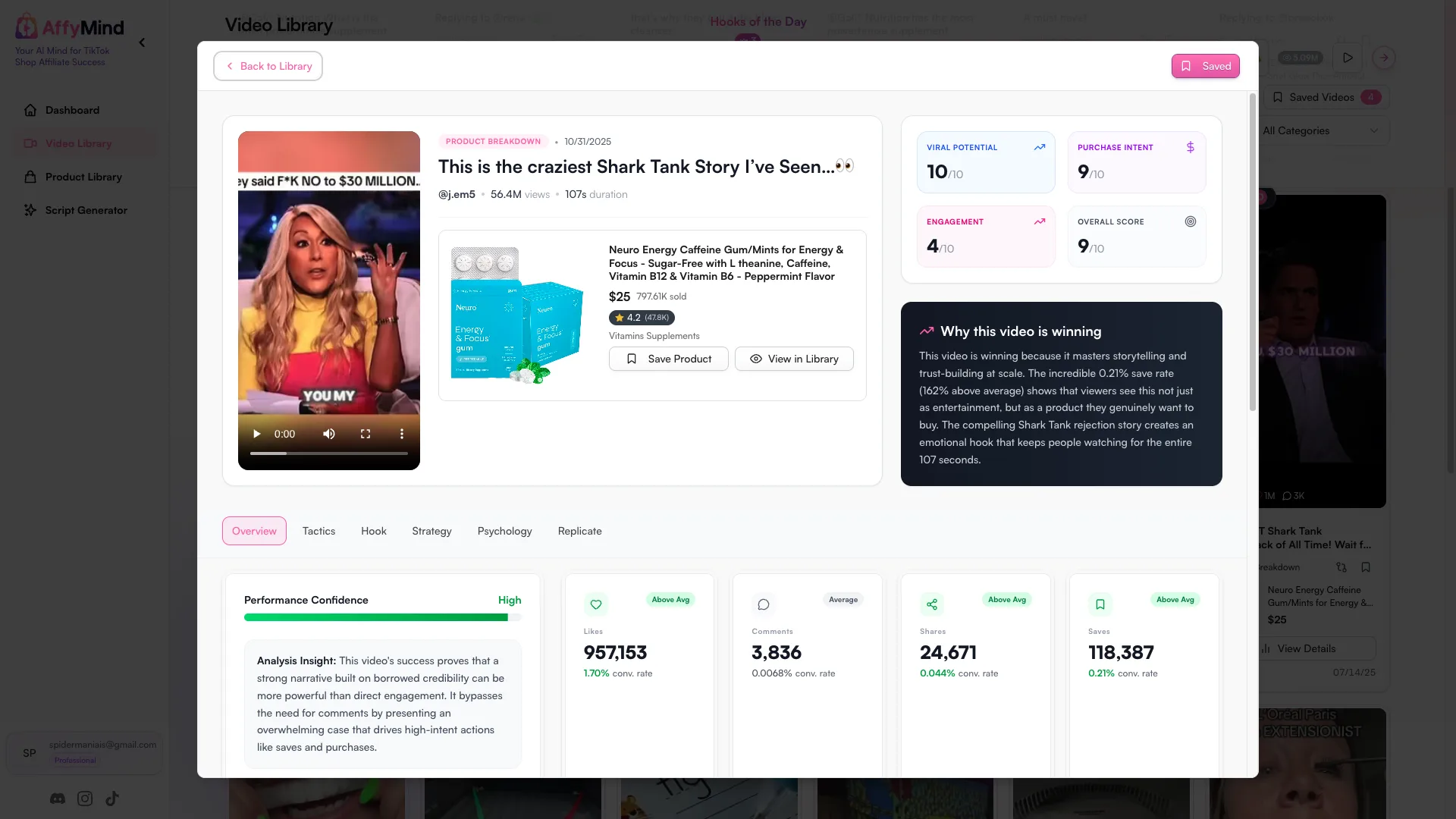Switch to the Strategy tab
This screenshot has height=819, width=1456.
click(431, 531)
